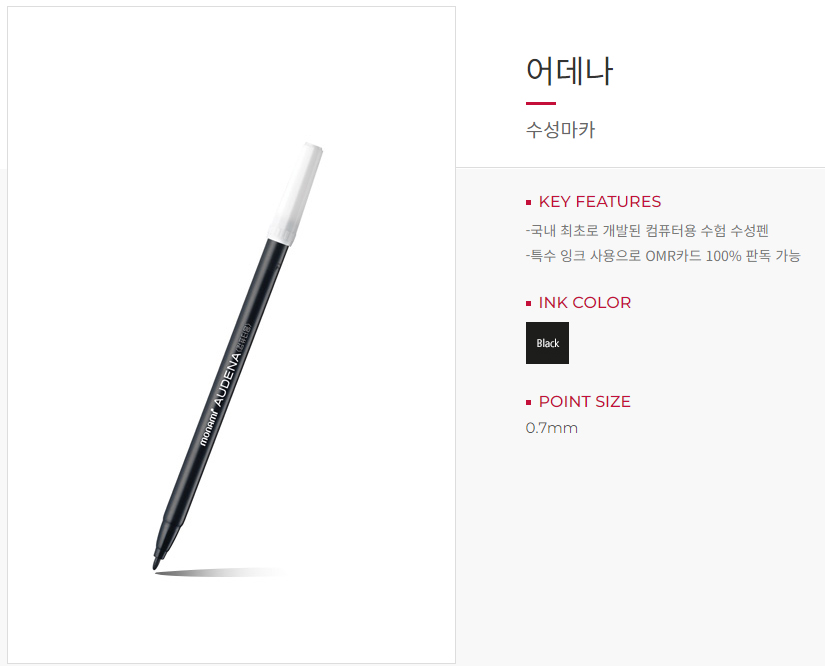Click the red bullet beside KEY FEATURES
Image resolution: width=825 pixels, height=666 pixels.
[x=528, y=203]
